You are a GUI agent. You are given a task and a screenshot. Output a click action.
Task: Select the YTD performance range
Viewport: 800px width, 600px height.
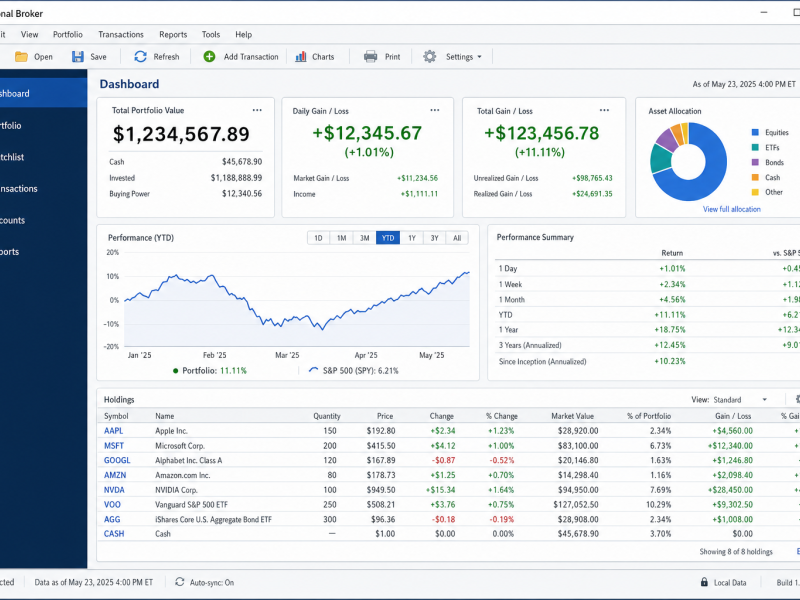[x=388, y=238]
